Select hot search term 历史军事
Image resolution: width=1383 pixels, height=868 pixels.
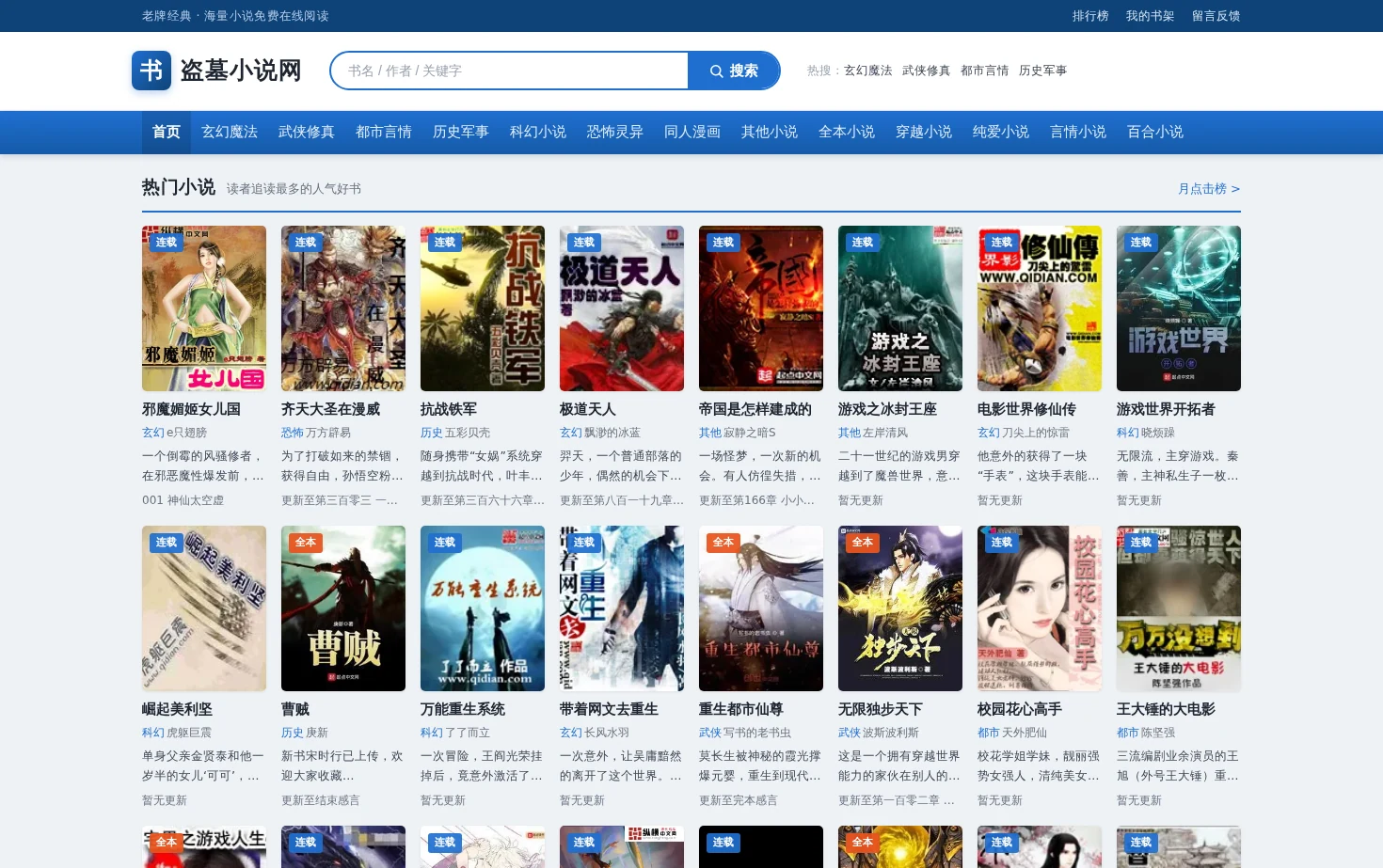(1042, 71)
